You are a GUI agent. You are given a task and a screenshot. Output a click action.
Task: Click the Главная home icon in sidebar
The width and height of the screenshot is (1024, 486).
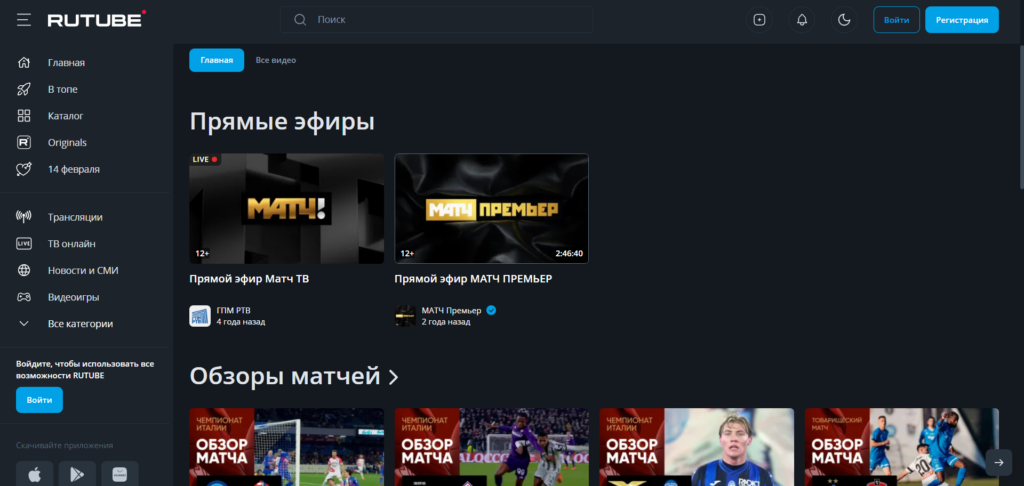click(x=24, y=63)
